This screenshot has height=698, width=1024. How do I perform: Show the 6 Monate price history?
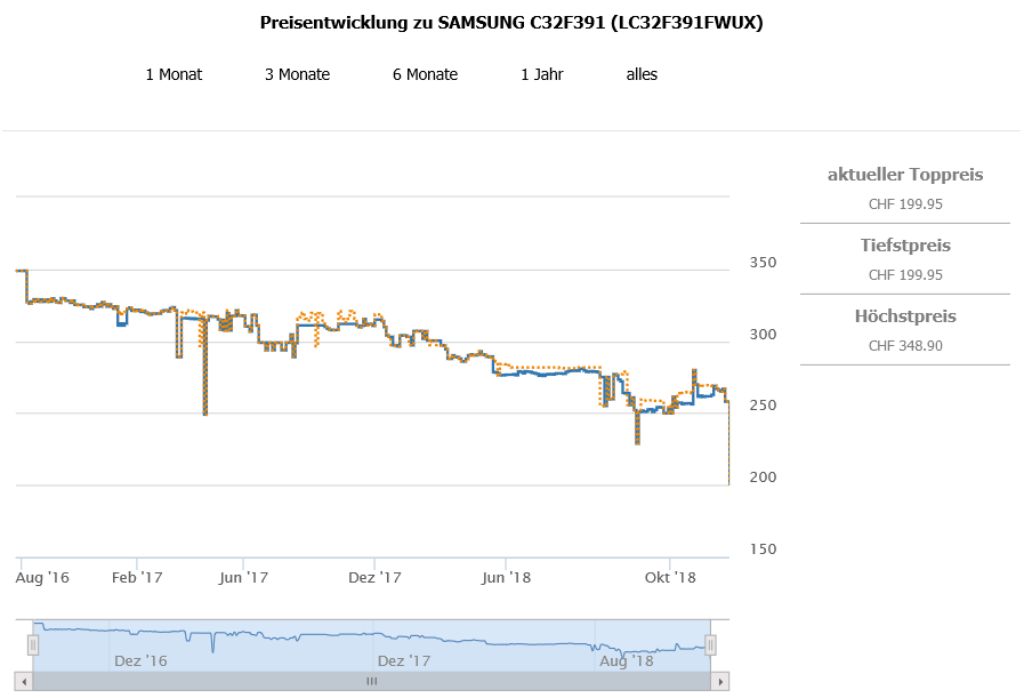pos(425,74)
